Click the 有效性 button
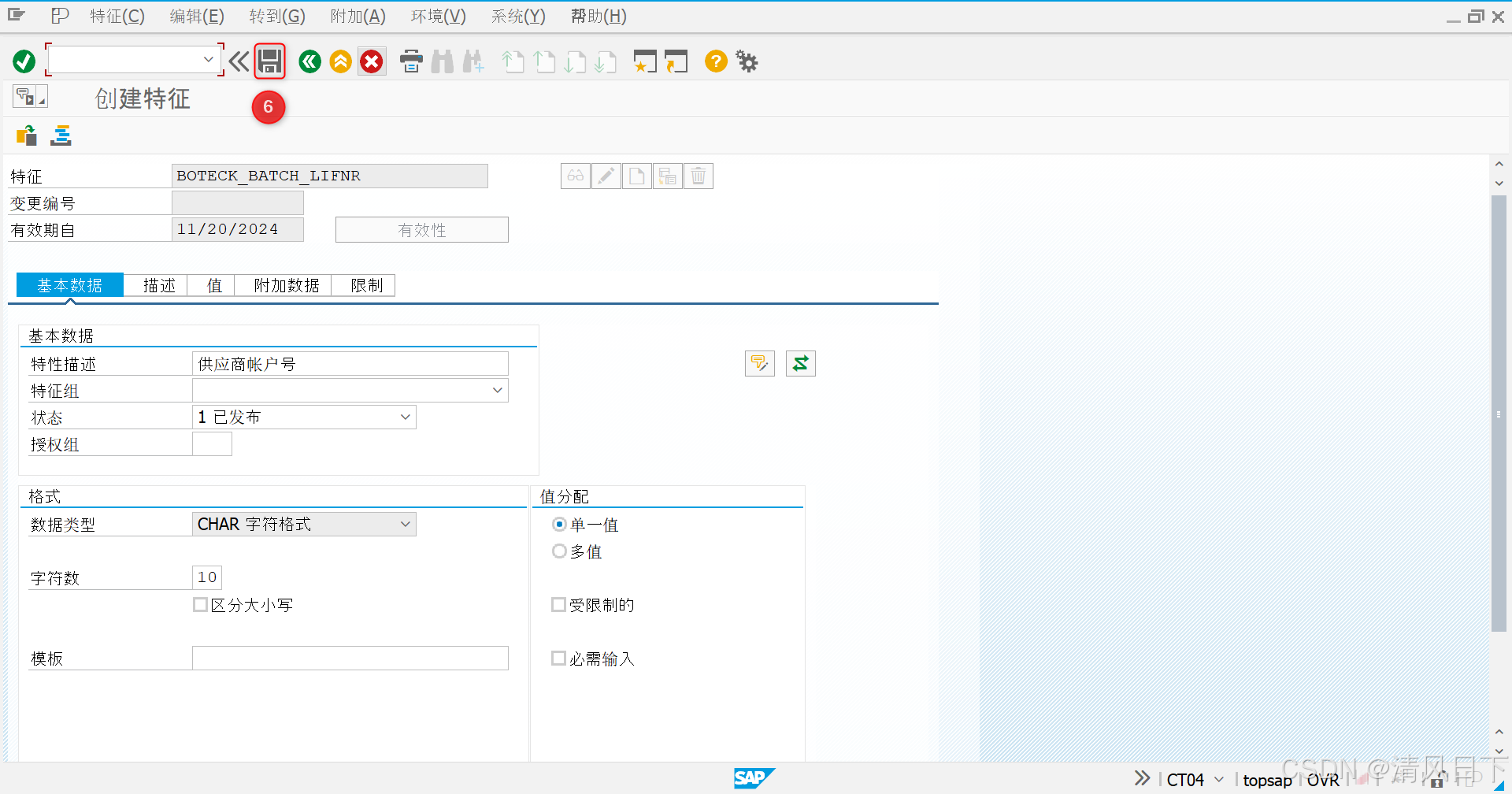 pyautogui.click(x=421, y=229)
